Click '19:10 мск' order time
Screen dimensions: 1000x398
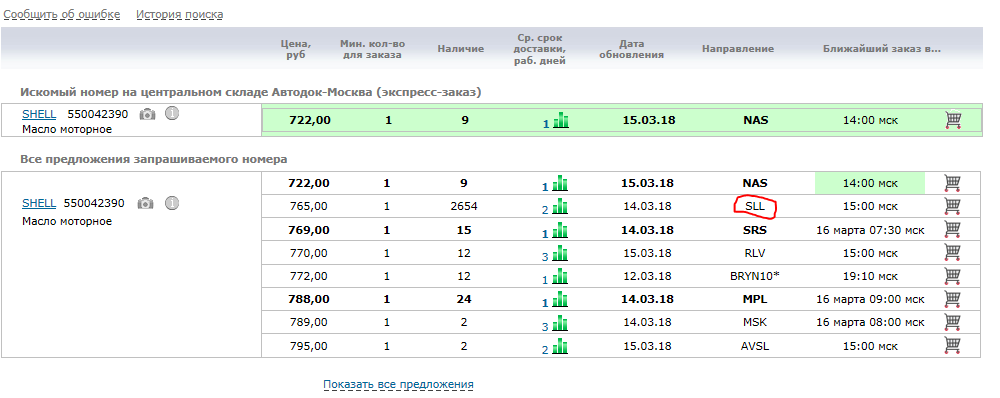click(870, 276)
